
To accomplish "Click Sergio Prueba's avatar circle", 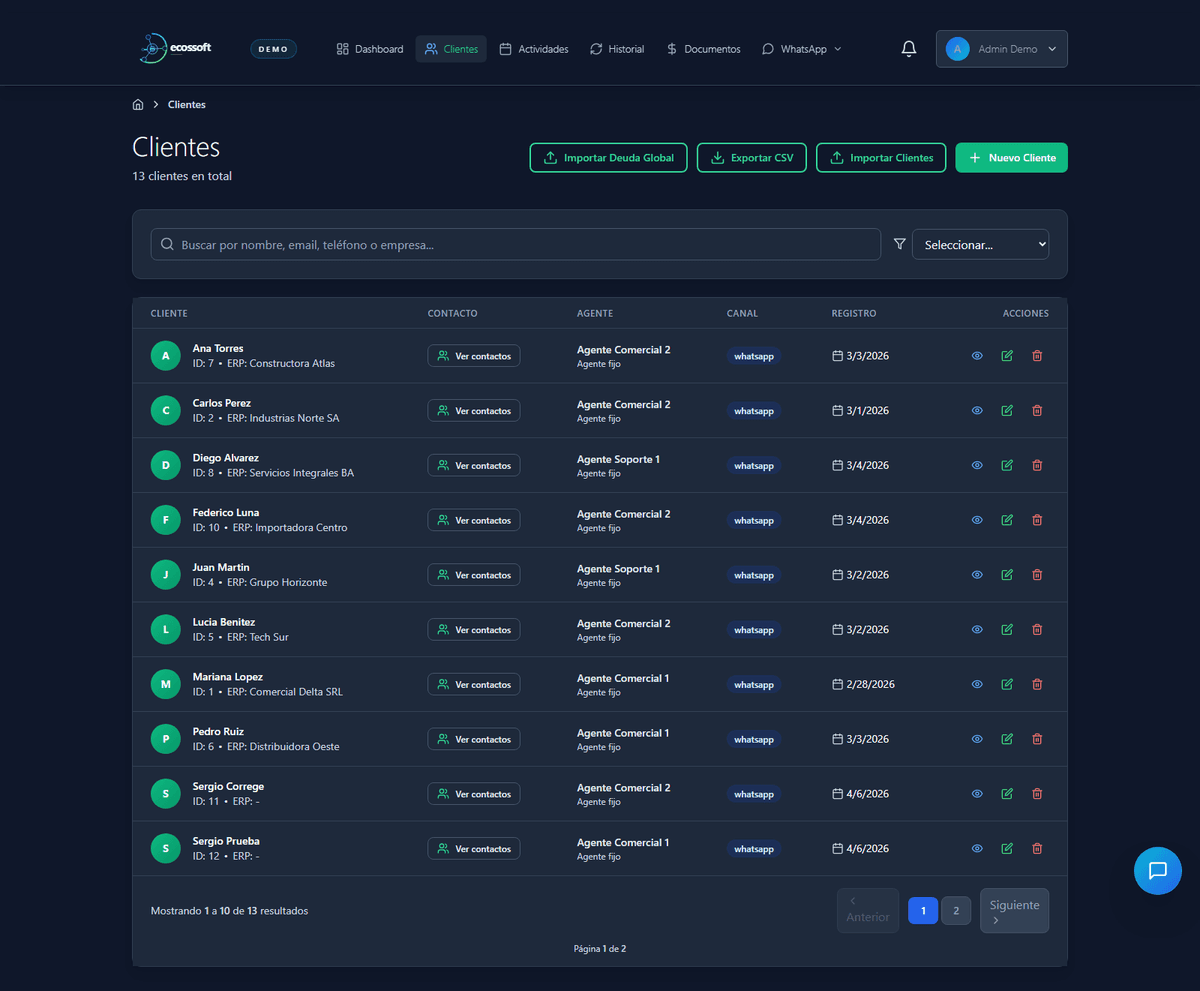I will pos(166,849).
